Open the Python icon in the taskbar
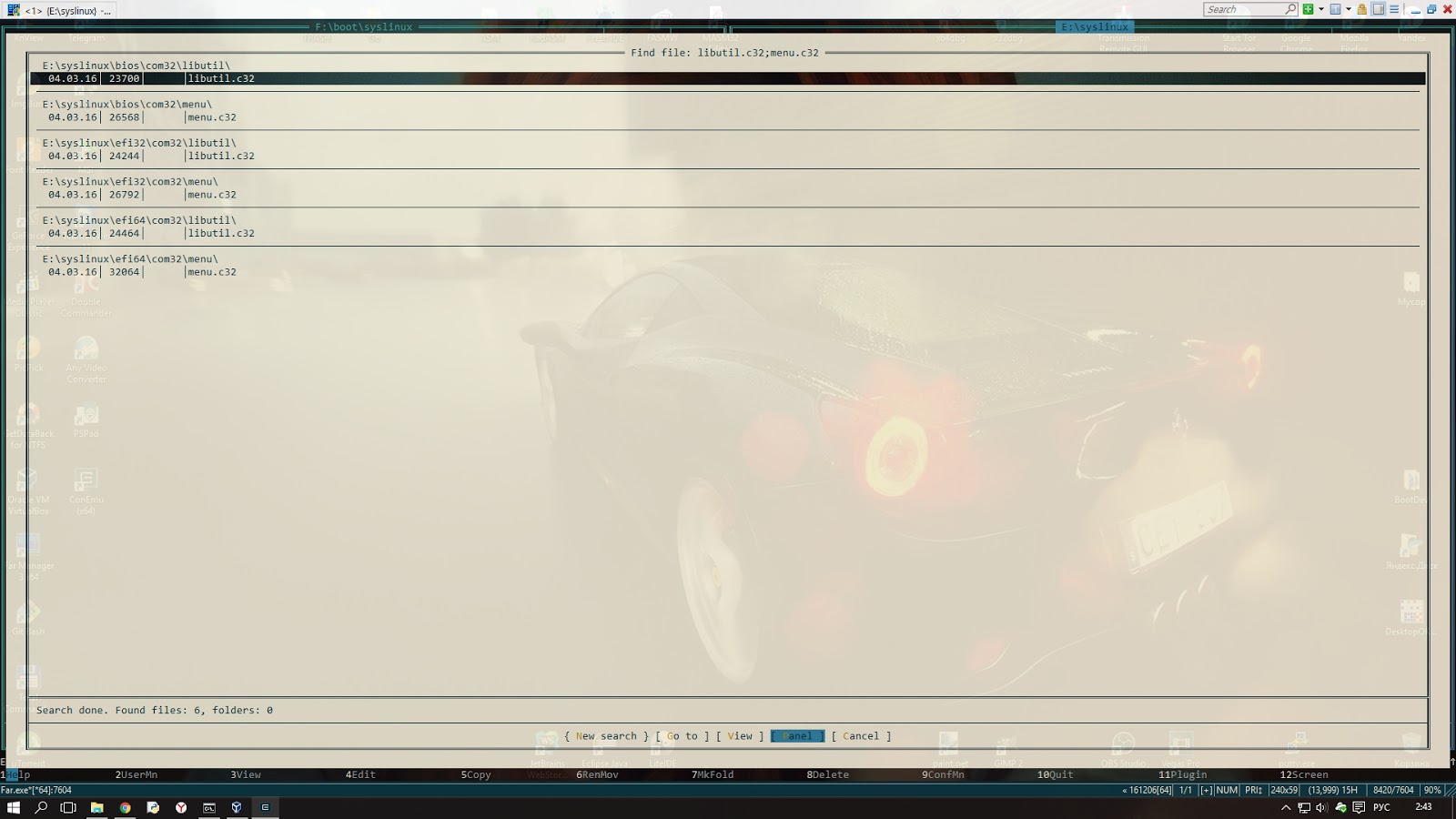The image size is (1456, 819). (153, 807)
